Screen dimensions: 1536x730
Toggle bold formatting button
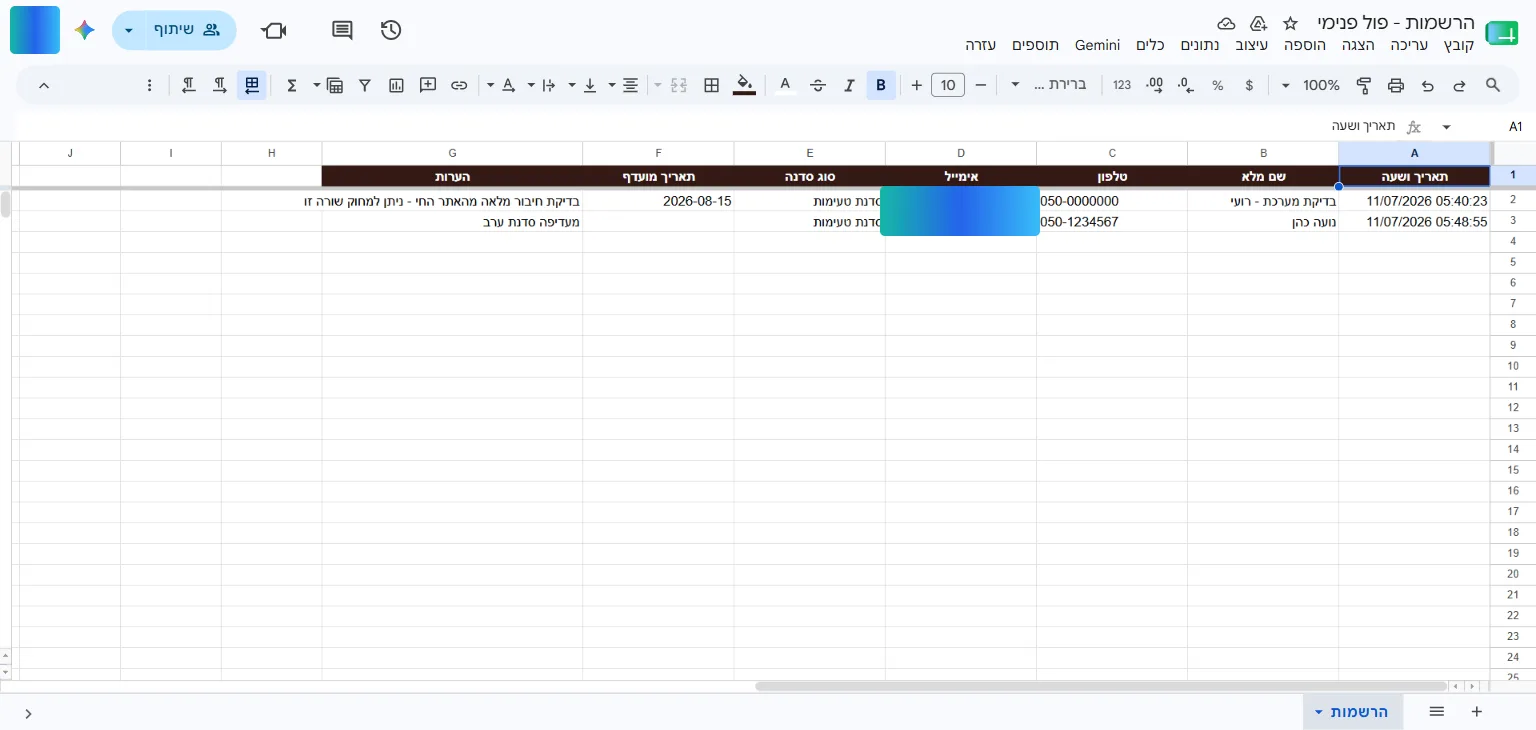coord(881,86)
